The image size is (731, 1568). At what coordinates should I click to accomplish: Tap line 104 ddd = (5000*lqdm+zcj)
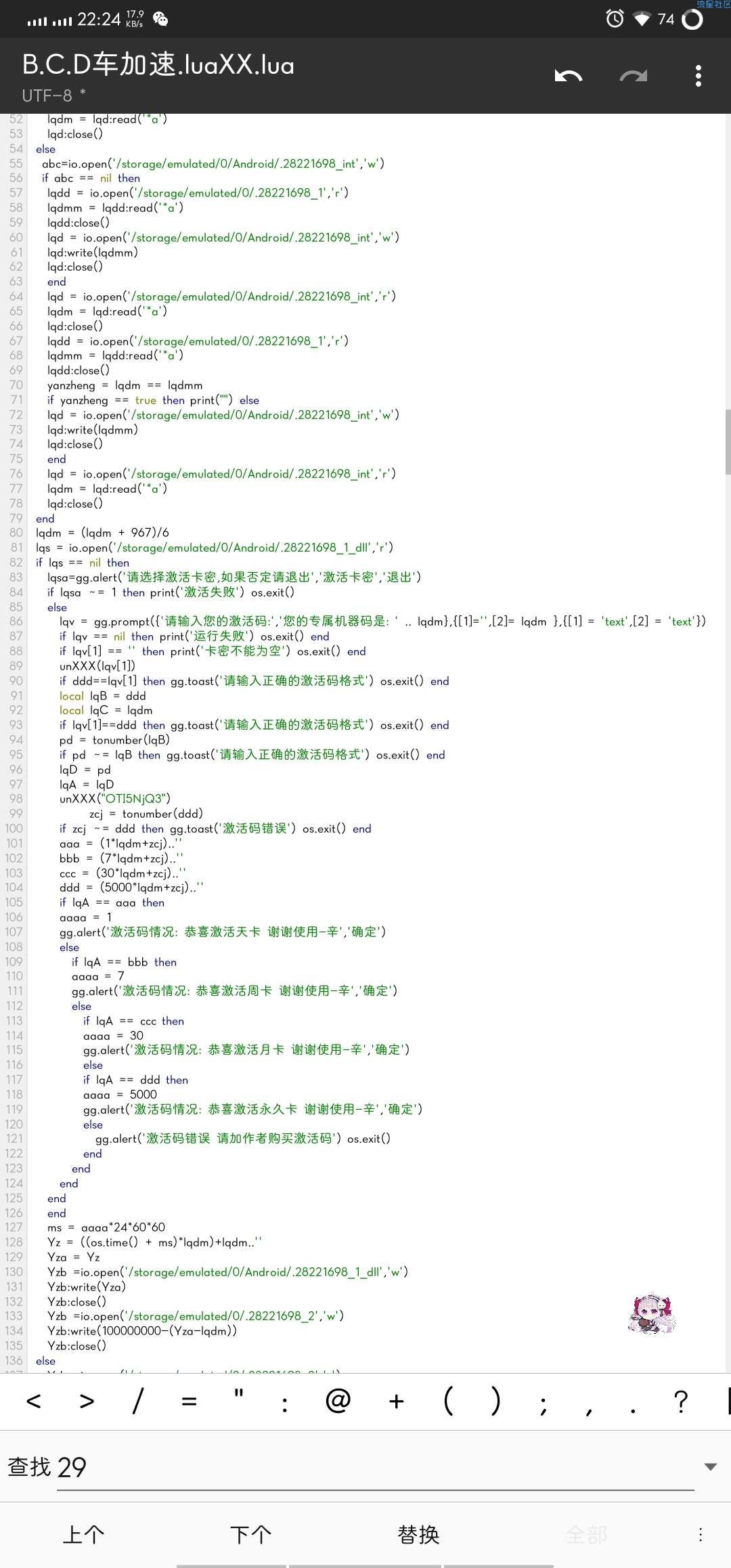(x=131, y=888)
